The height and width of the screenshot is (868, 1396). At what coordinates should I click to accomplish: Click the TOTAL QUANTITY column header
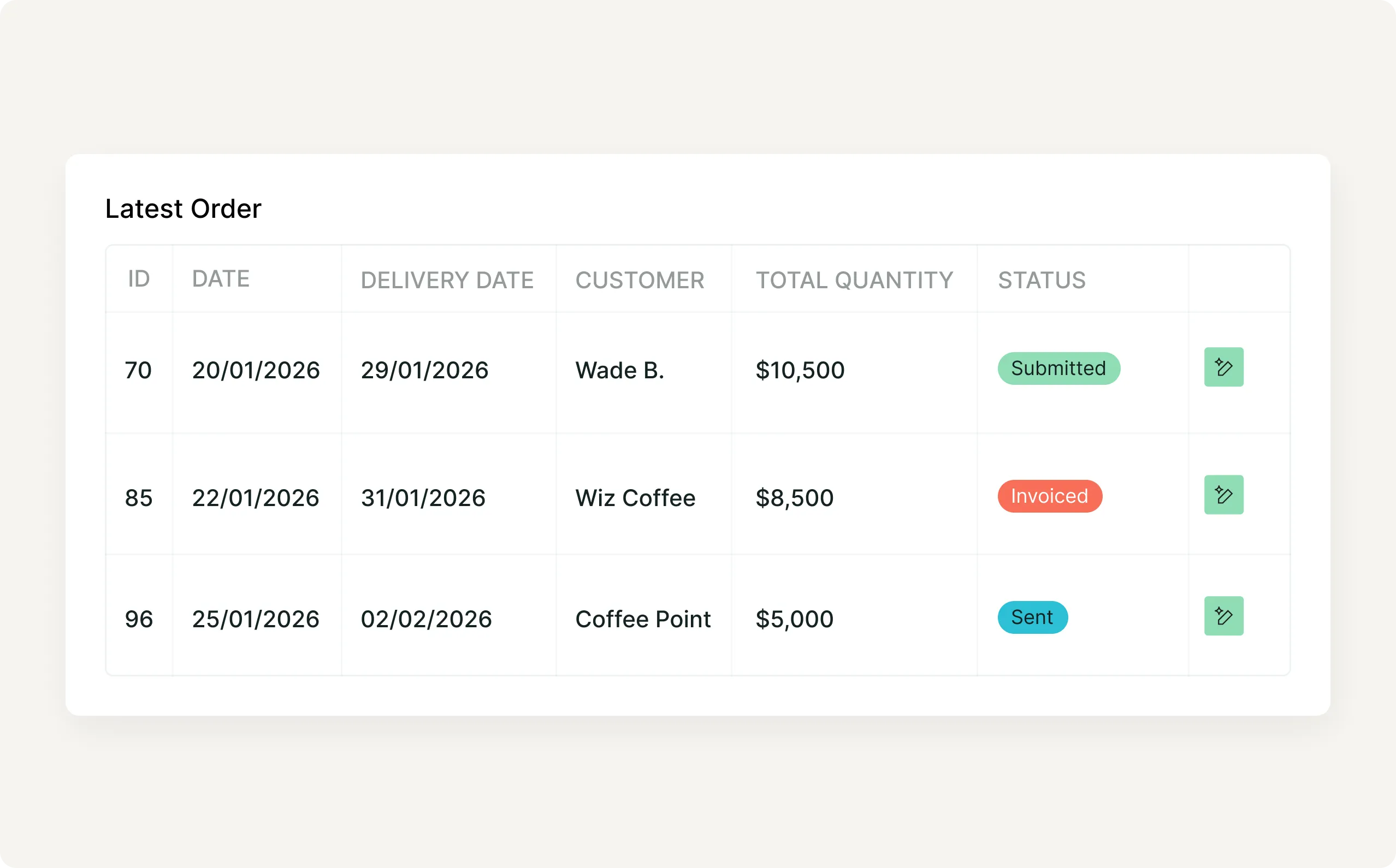pos(854,281)
